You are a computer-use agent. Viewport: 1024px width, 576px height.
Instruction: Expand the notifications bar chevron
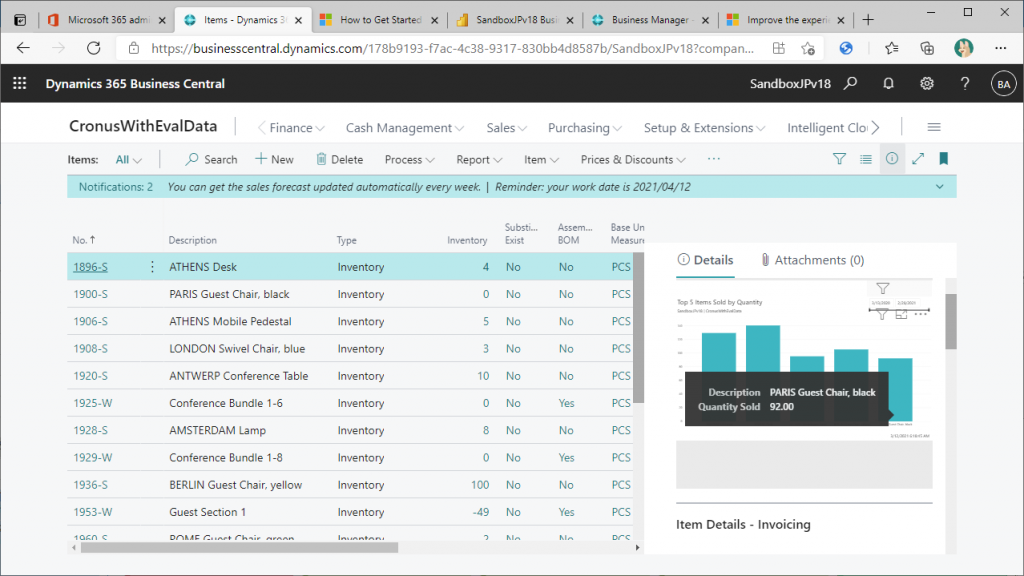click(x=939, y=187)
